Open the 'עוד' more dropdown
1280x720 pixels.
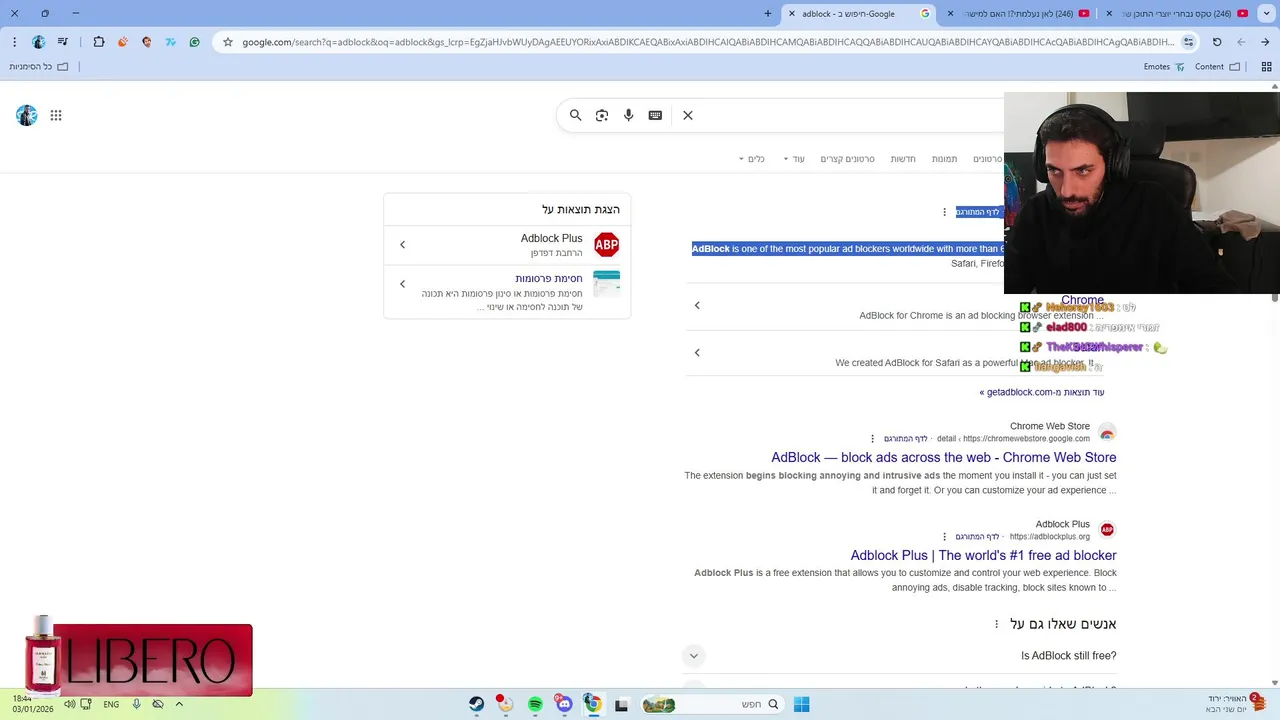coord(793,159)
